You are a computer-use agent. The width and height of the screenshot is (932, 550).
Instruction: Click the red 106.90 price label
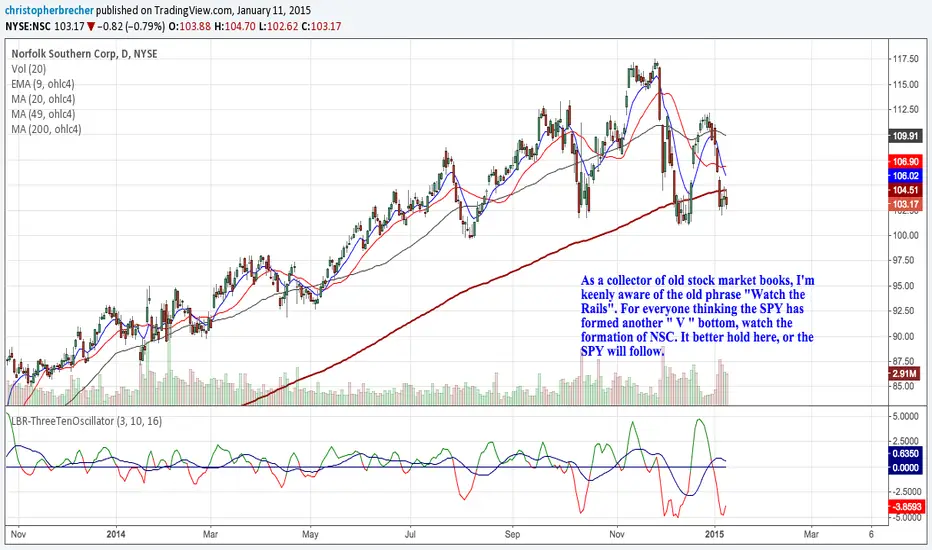click(905, 162)
